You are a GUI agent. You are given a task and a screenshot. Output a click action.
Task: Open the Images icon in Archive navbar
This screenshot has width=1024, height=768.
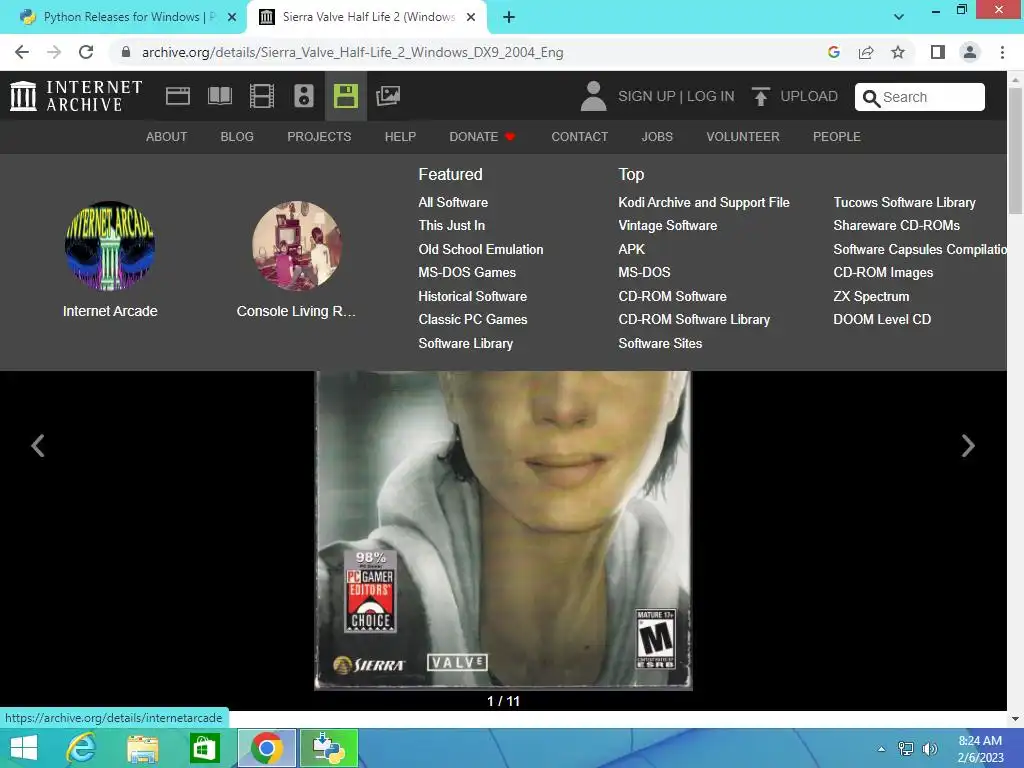(x=388, y=96)
